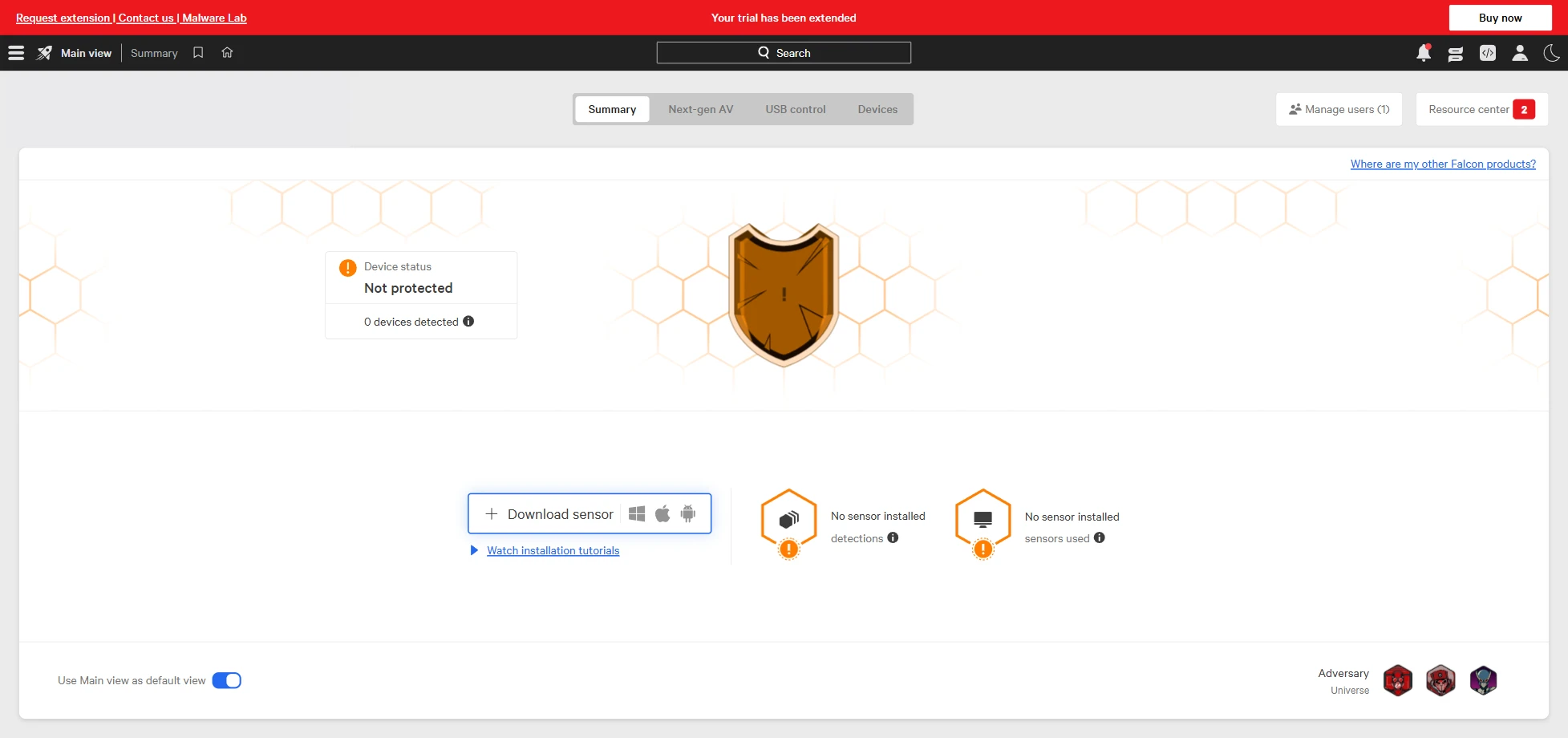Click the Windows platform icon

(637, 514)
